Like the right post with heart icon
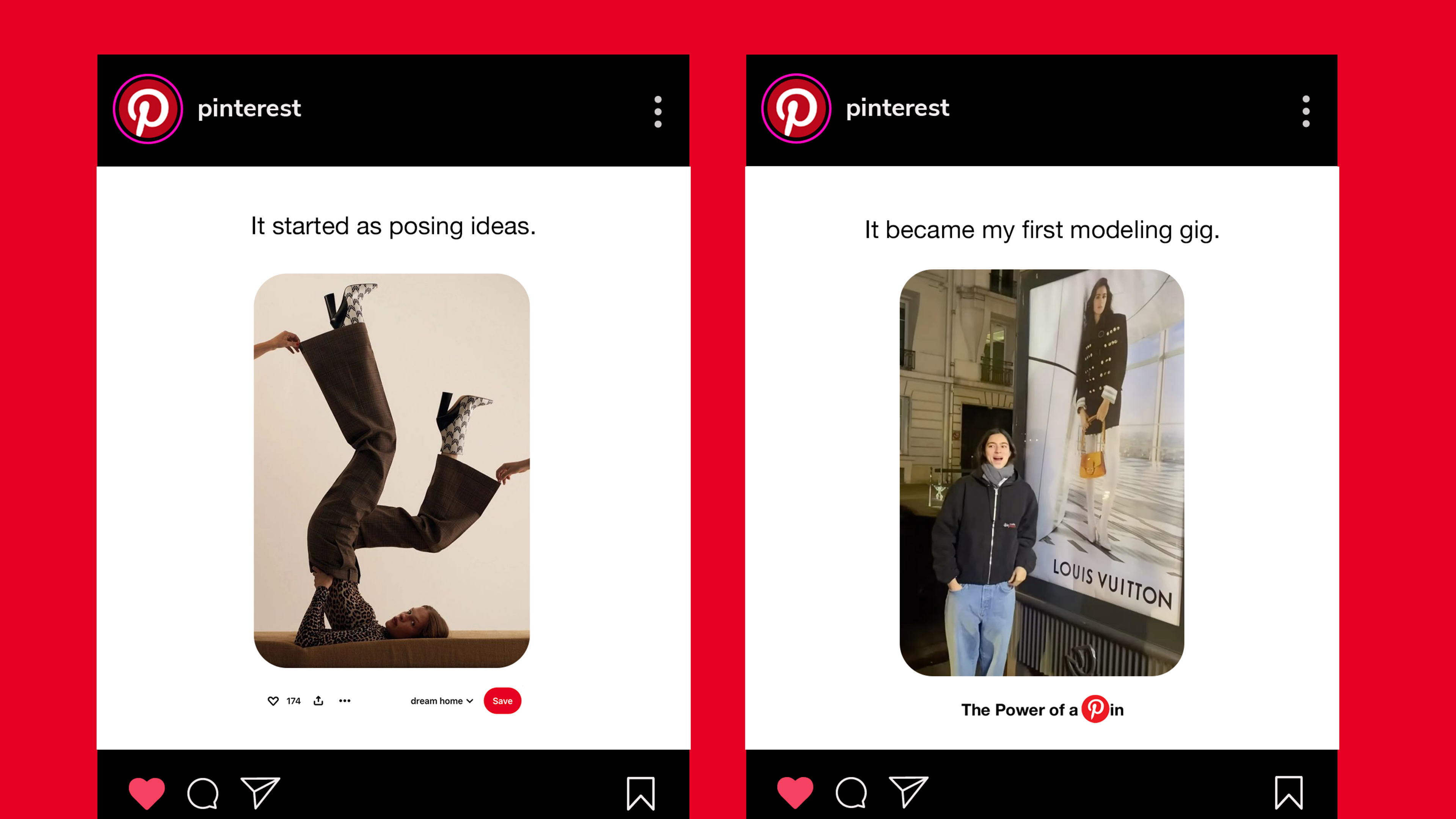 click(x=795, y=792)
